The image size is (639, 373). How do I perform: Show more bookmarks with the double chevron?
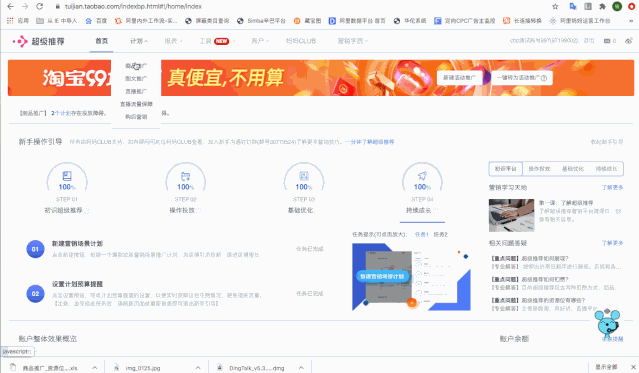point(631,21)
